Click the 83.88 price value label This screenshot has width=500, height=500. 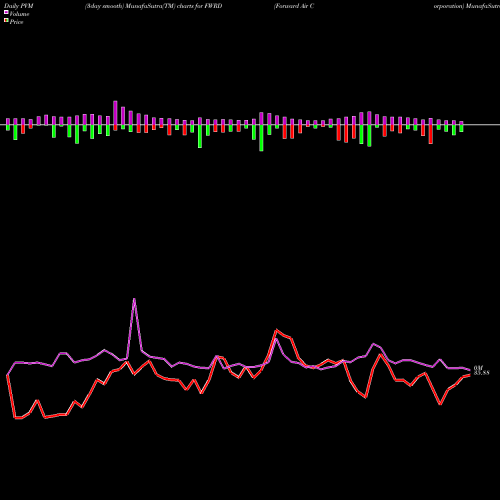(x=481, y=373)
